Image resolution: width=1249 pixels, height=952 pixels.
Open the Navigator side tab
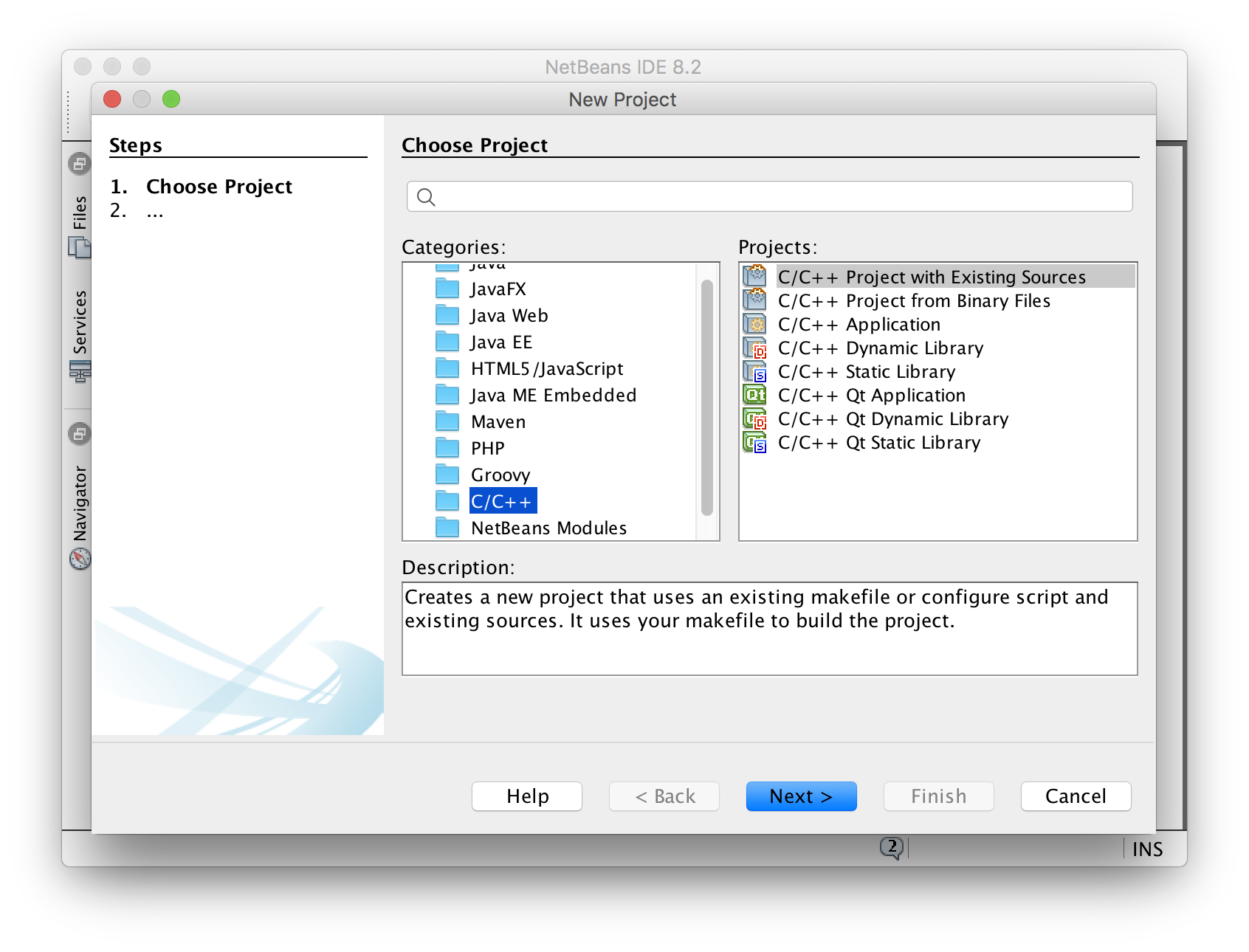pos(80,503)
